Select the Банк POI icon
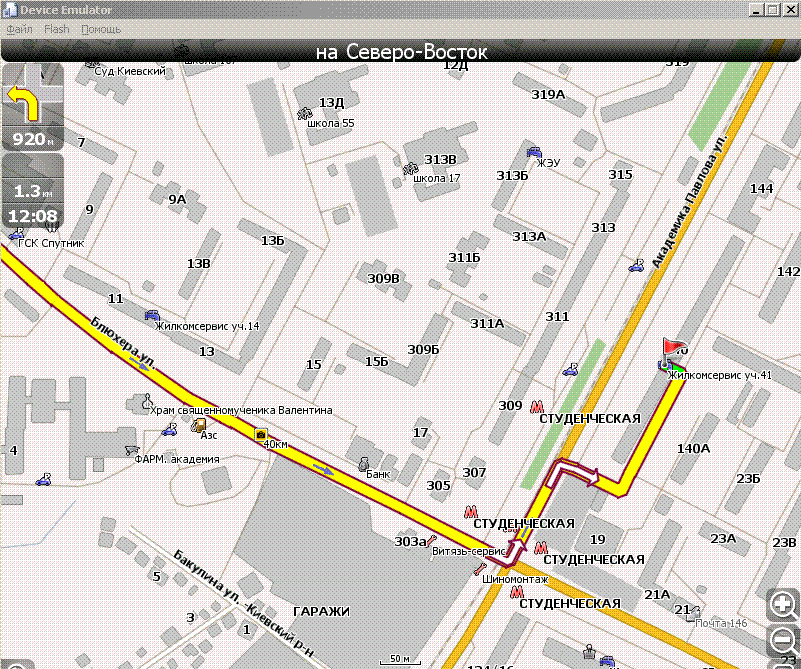 [363, 464]
